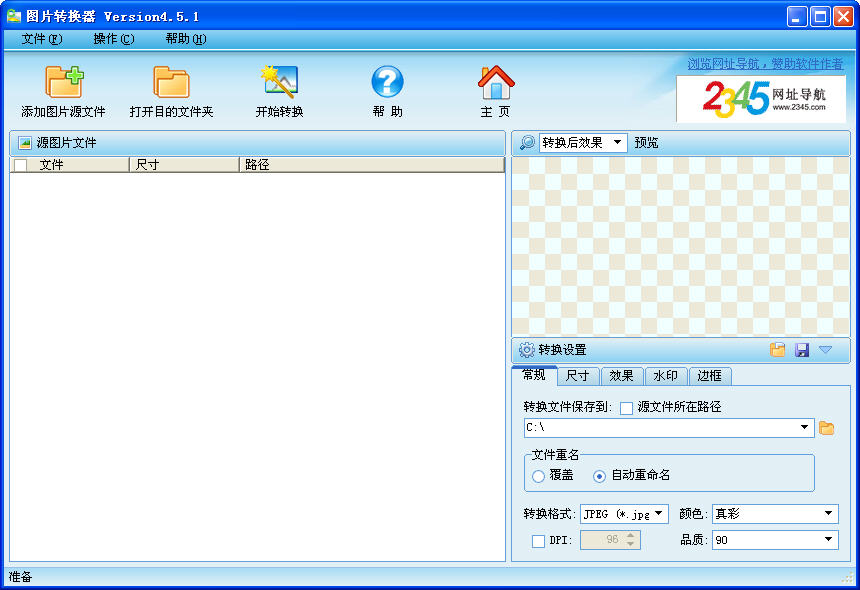This screenshot has width=860, height=590.
Task: Open the 文件(F) menu
Action: click(x=42, y=39)
